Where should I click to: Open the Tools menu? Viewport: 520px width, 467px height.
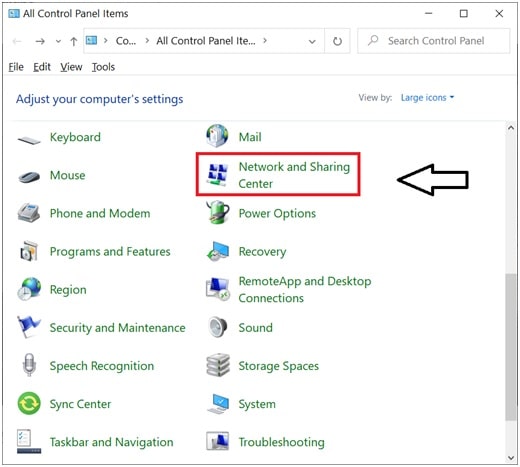103,67
